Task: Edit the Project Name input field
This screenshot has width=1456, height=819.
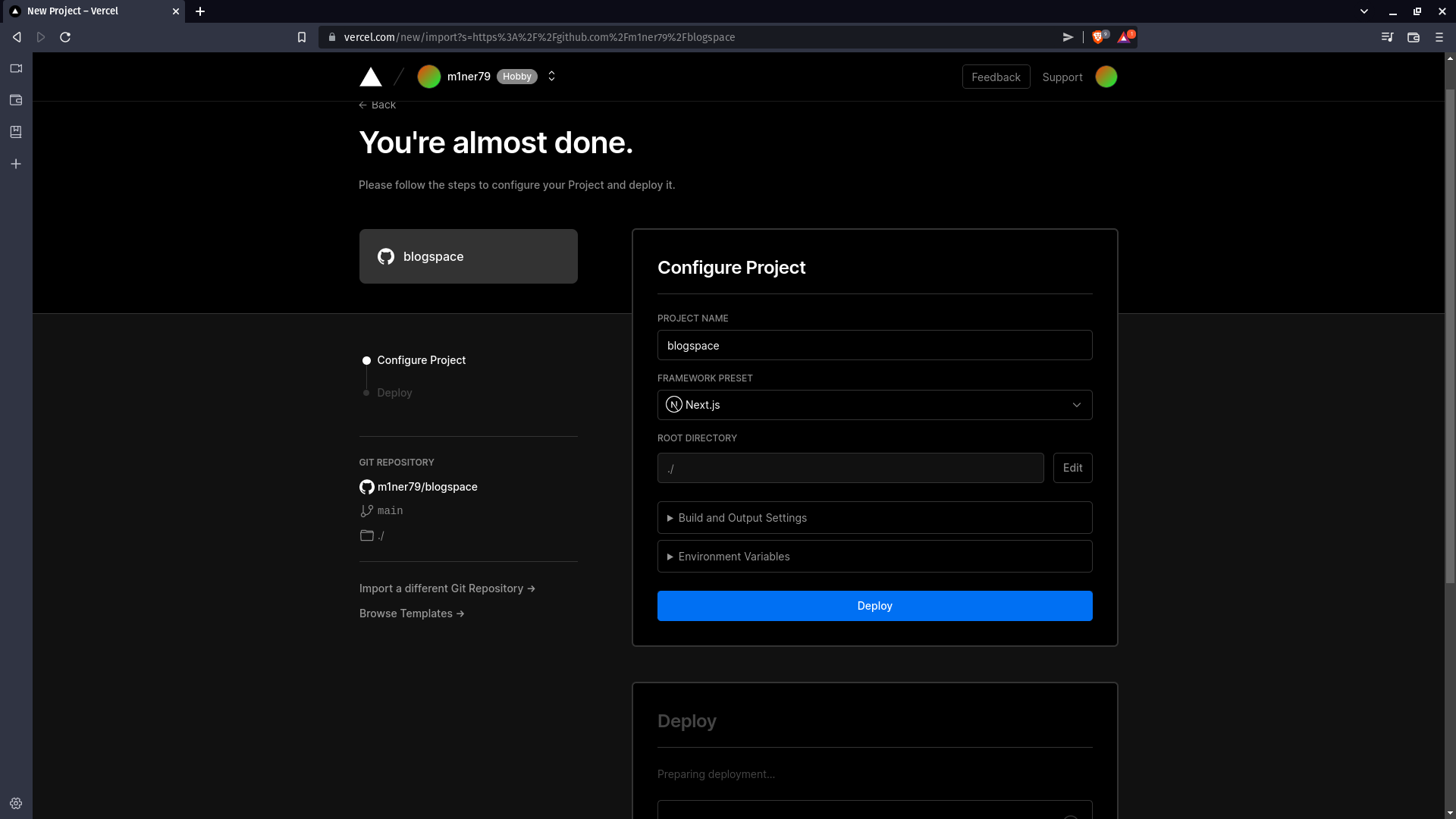Action: coord(874,345)
